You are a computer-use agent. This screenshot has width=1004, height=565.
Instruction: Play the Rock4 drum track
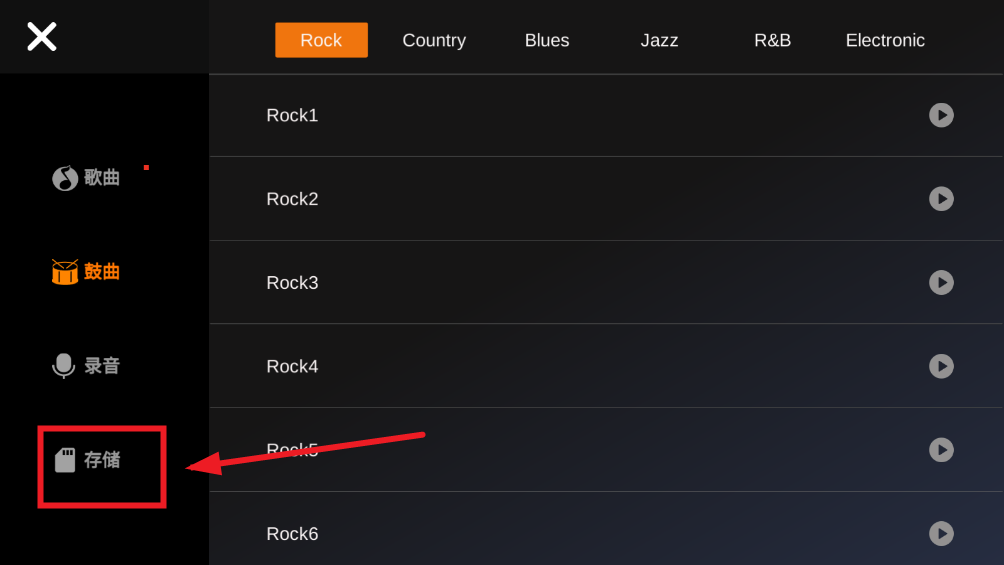(x=941, y=366)
